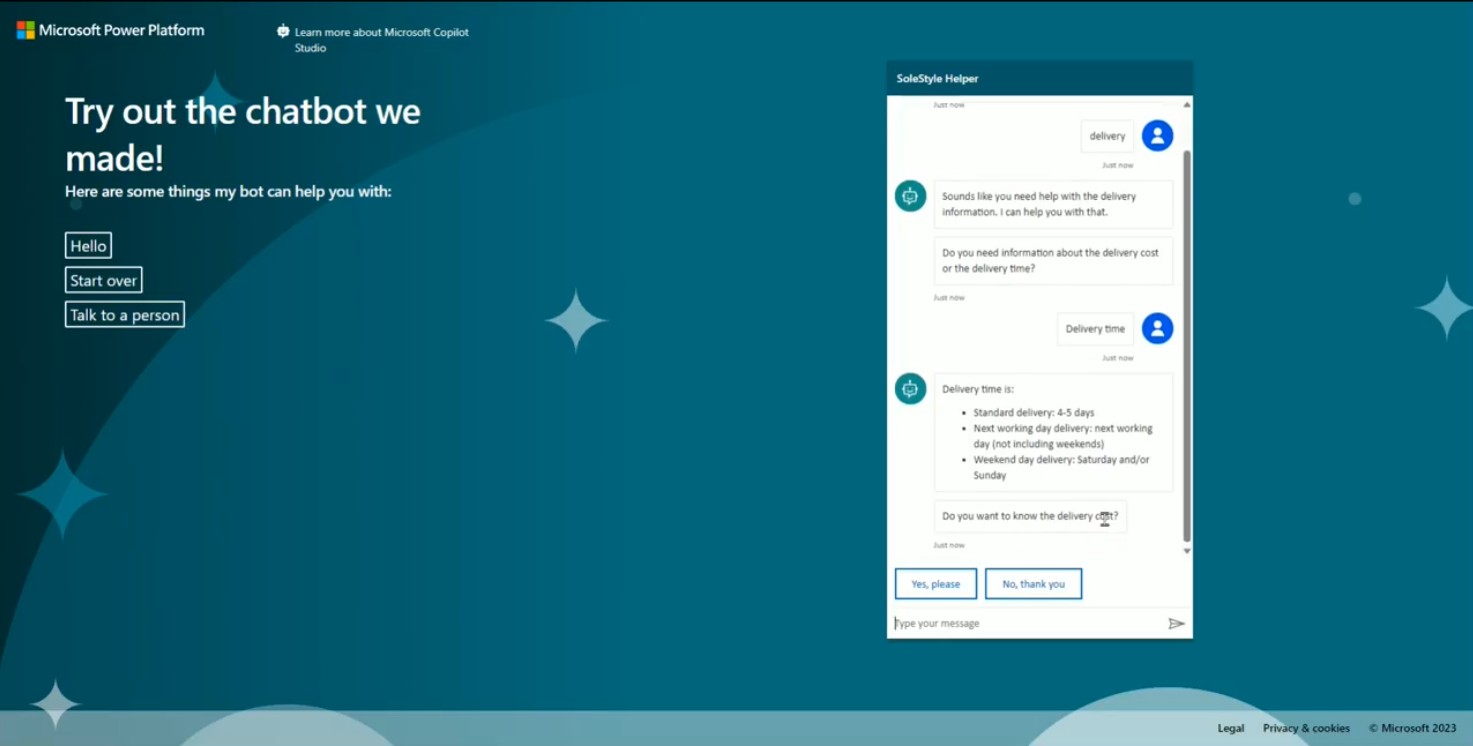Image resolution: width=1473 pixels, height=746 pixels.
Task: Click the Copilot Studio robot icon near header link
Action: coord(282,30)
